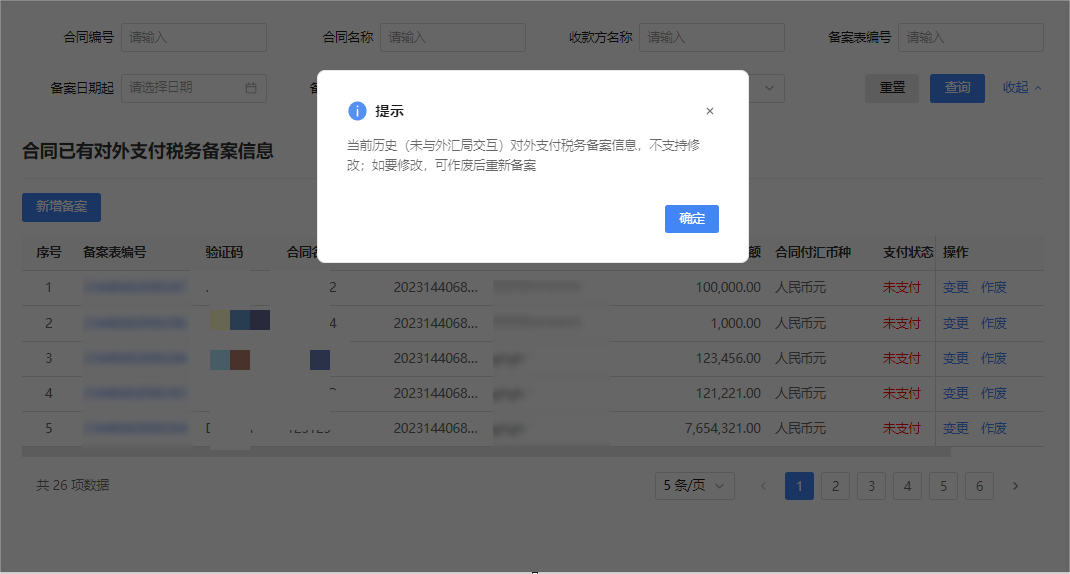Click the 确定 button in the dialog
The image size is (1070, 574).
[691, 219]
